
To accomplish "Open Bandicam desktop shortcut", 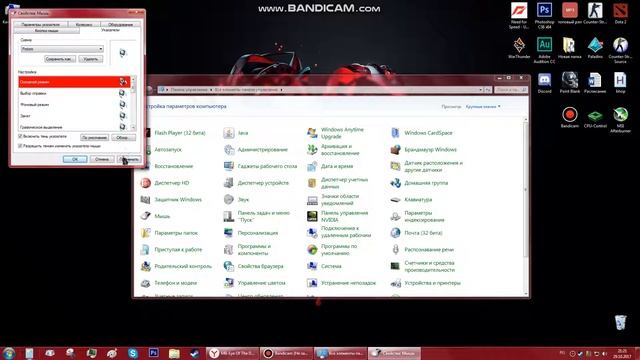I will click(x=570, y=118).
